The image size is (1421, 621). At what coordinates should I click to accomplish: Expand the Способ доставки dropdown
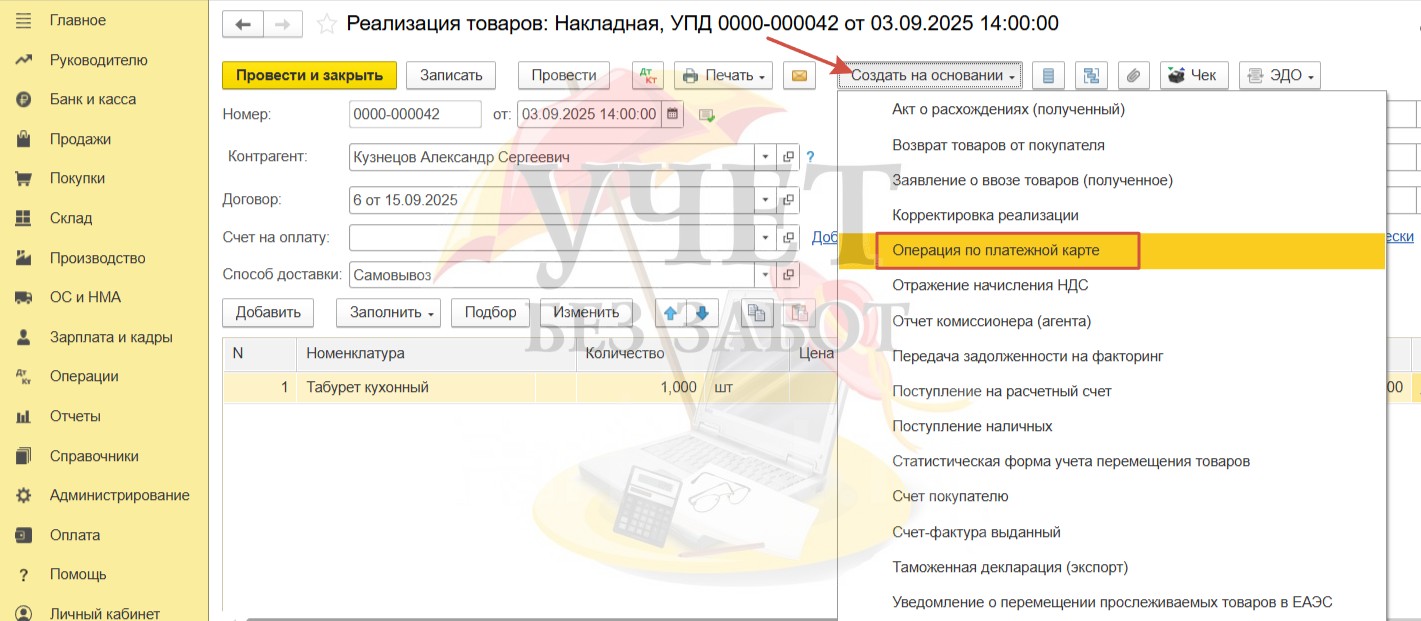(x=766, y=275)
